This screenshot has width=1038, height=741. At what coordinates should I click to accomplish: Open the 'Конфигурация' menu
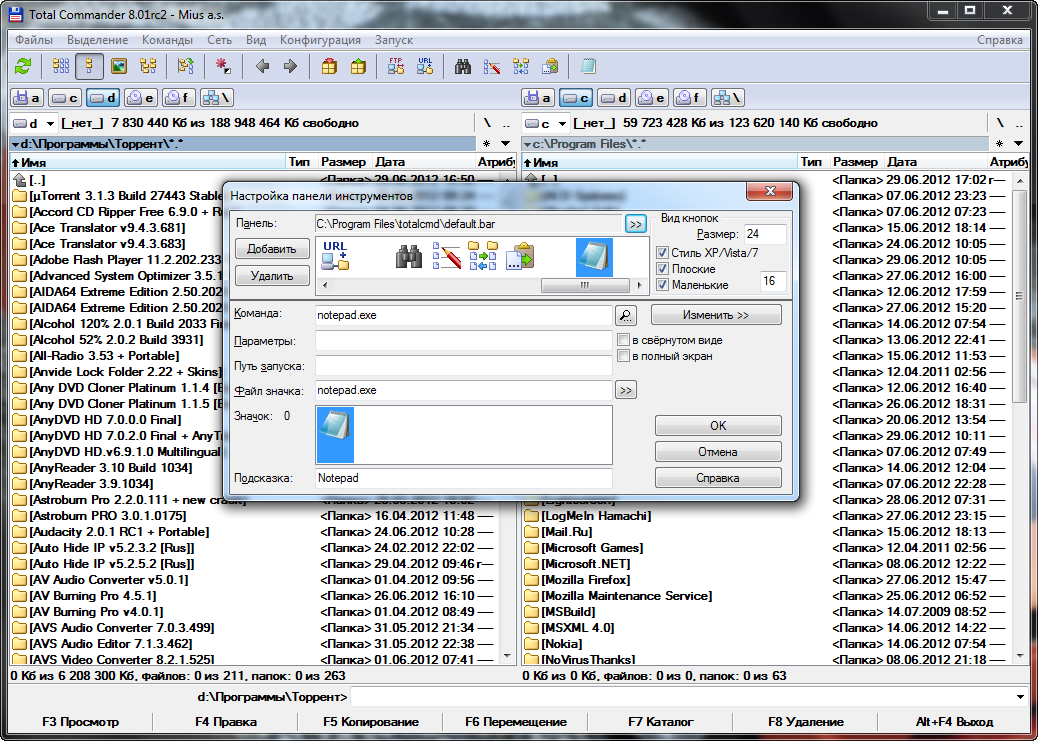(320, 40)
